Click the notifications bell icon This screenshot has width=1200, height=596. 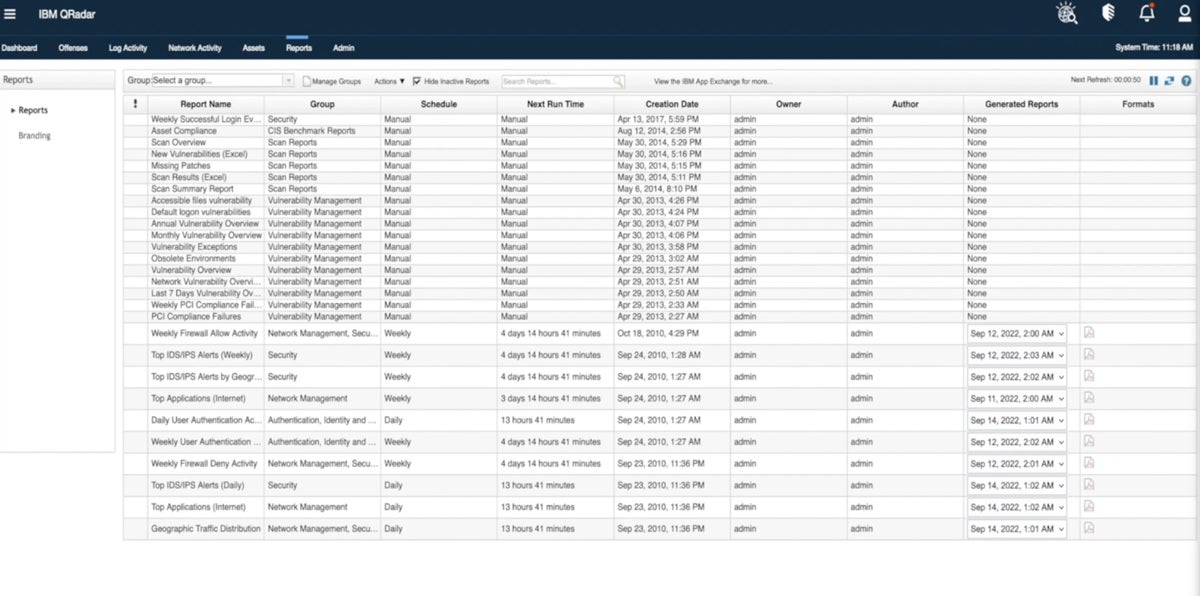click(1147, 13)
